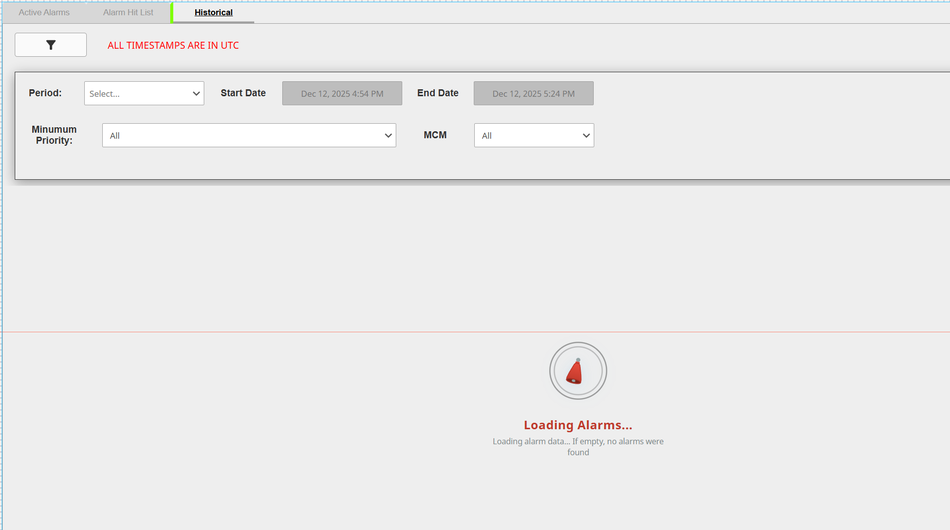950x530 pixels.
Task: Click the Minimum Priority label text
Action: point(54,135)
